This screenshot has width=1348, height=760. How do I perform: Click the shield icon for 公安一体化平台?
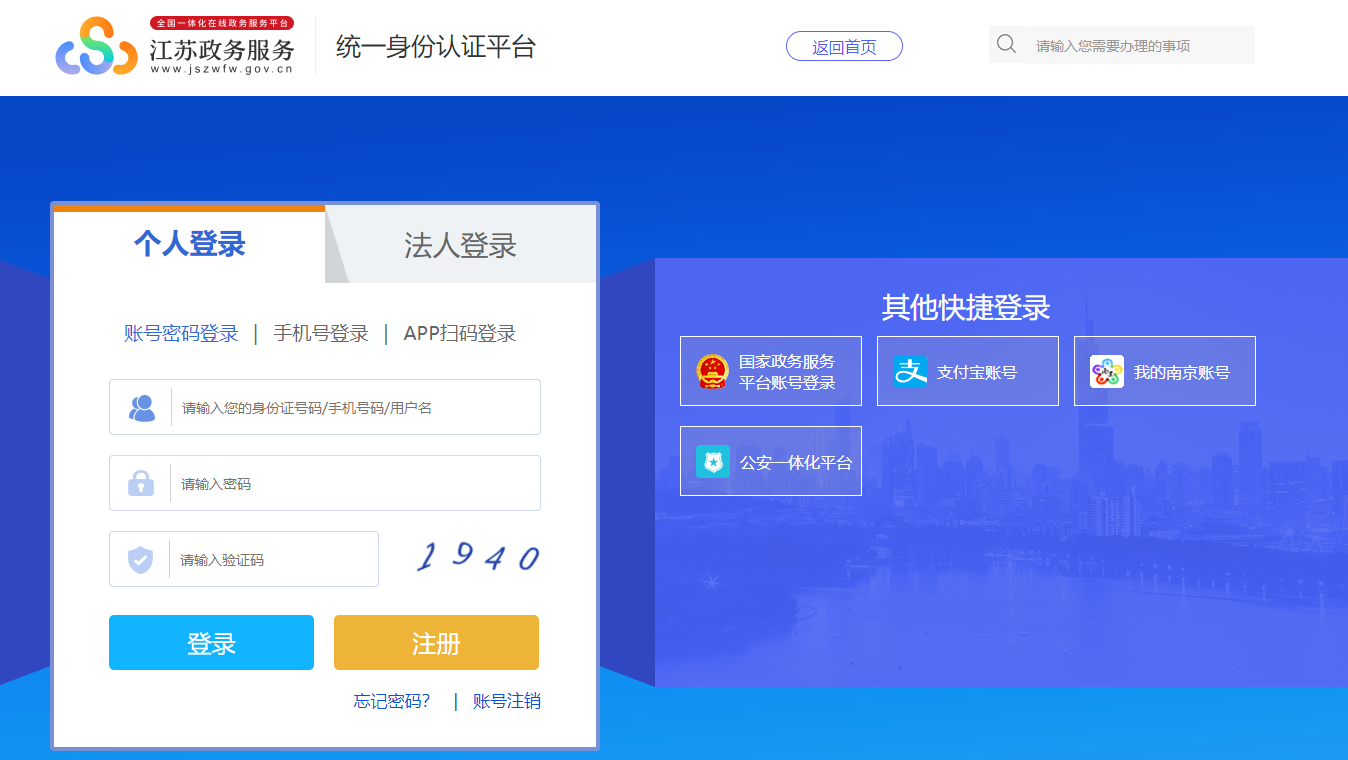(x=712, y=460)
